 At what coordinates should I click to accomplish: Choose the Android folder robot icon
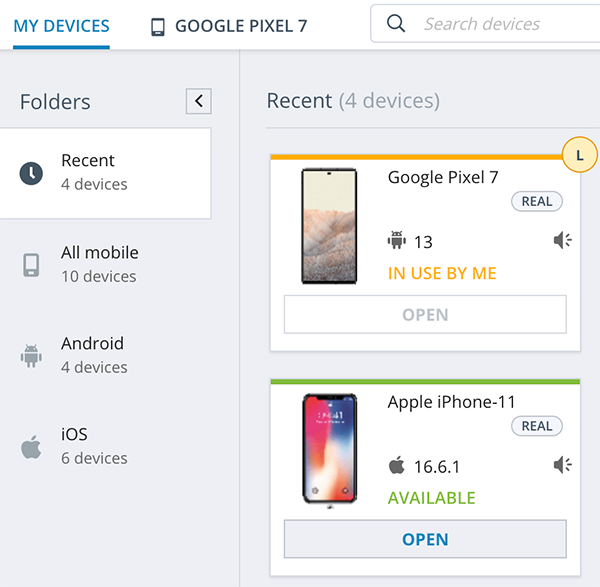[31, 356]
